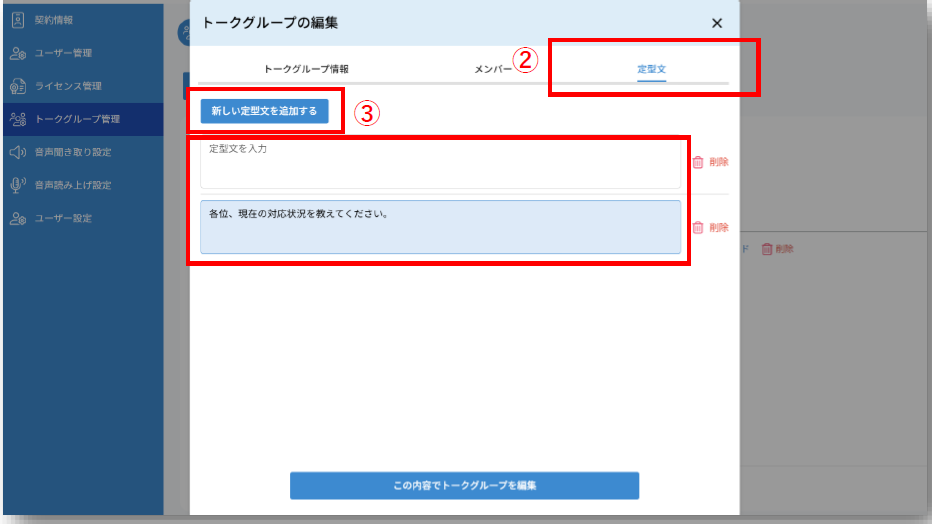Select トークグループ管理 menu item
932x524 pixels.
pos(83,119)
